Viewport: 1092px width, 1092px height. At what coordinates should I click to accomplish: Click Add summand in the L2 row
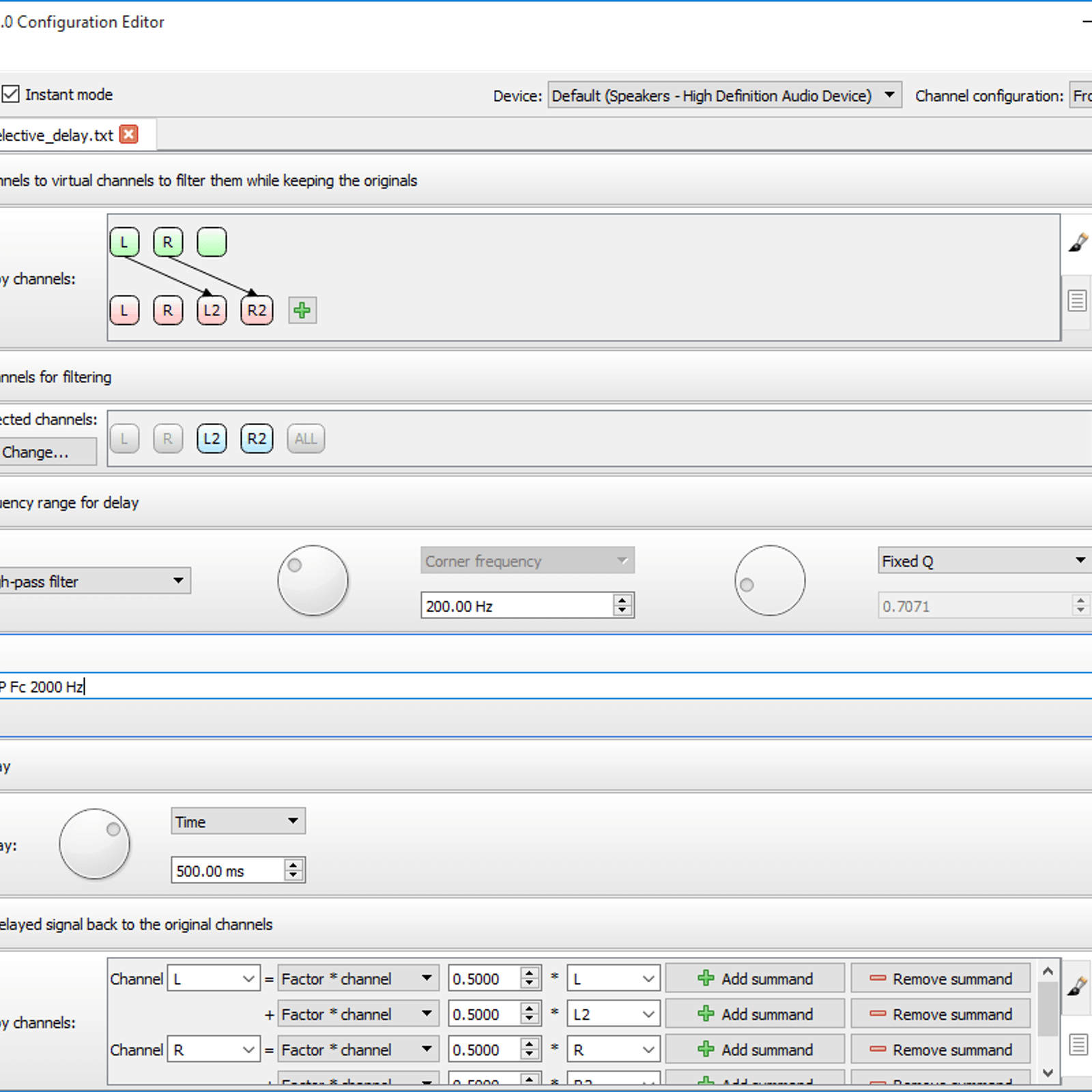tap(755, 1014)
